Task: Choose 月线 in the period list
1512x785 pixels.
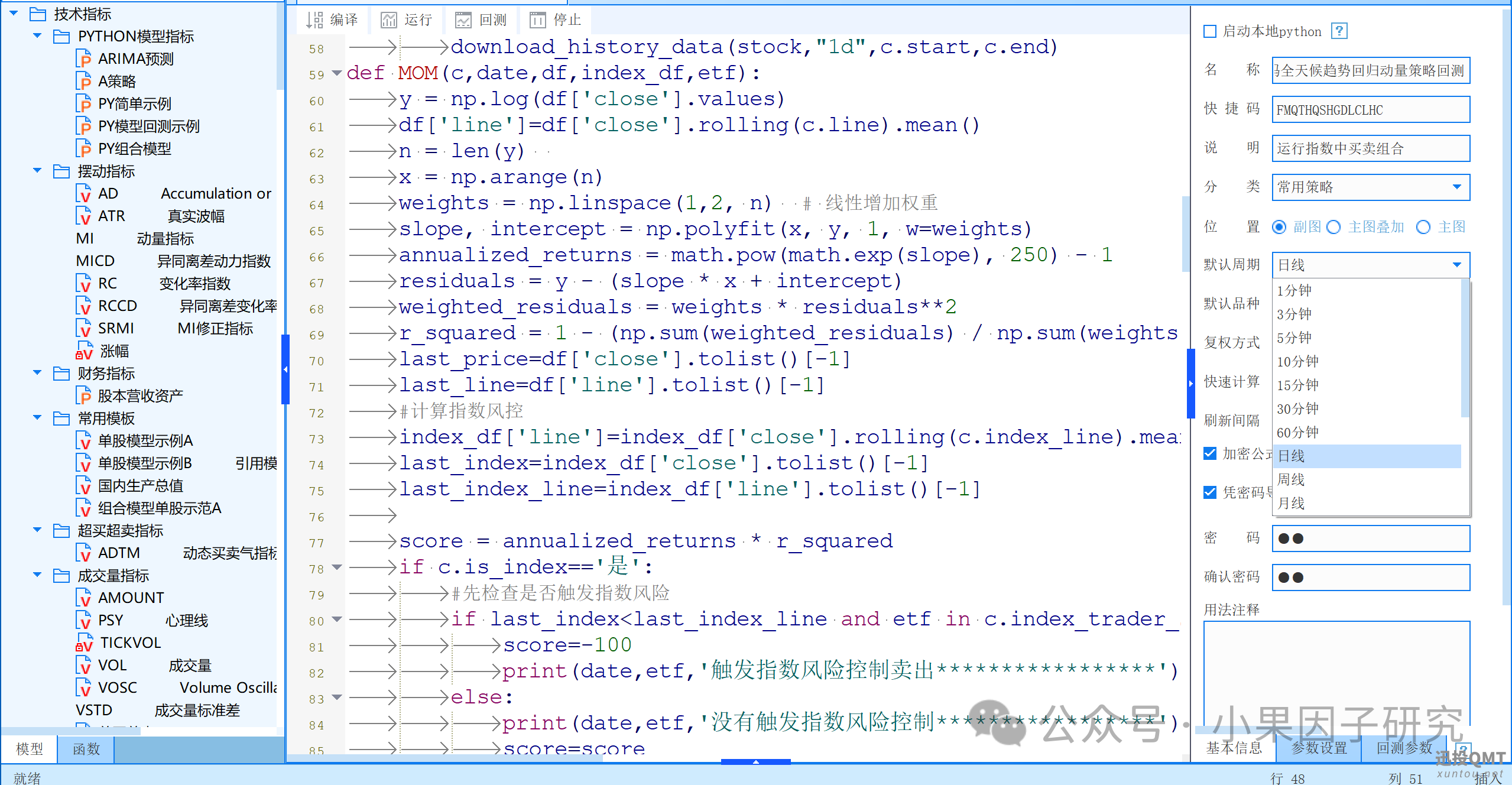Action: click(x=1367, y=504)
